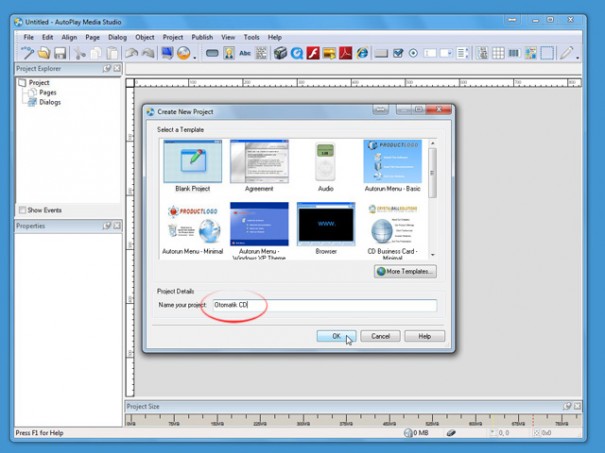Insert an Image object from toolbar
The height and width of the screenshot is (453, 605).
point(229,53)
